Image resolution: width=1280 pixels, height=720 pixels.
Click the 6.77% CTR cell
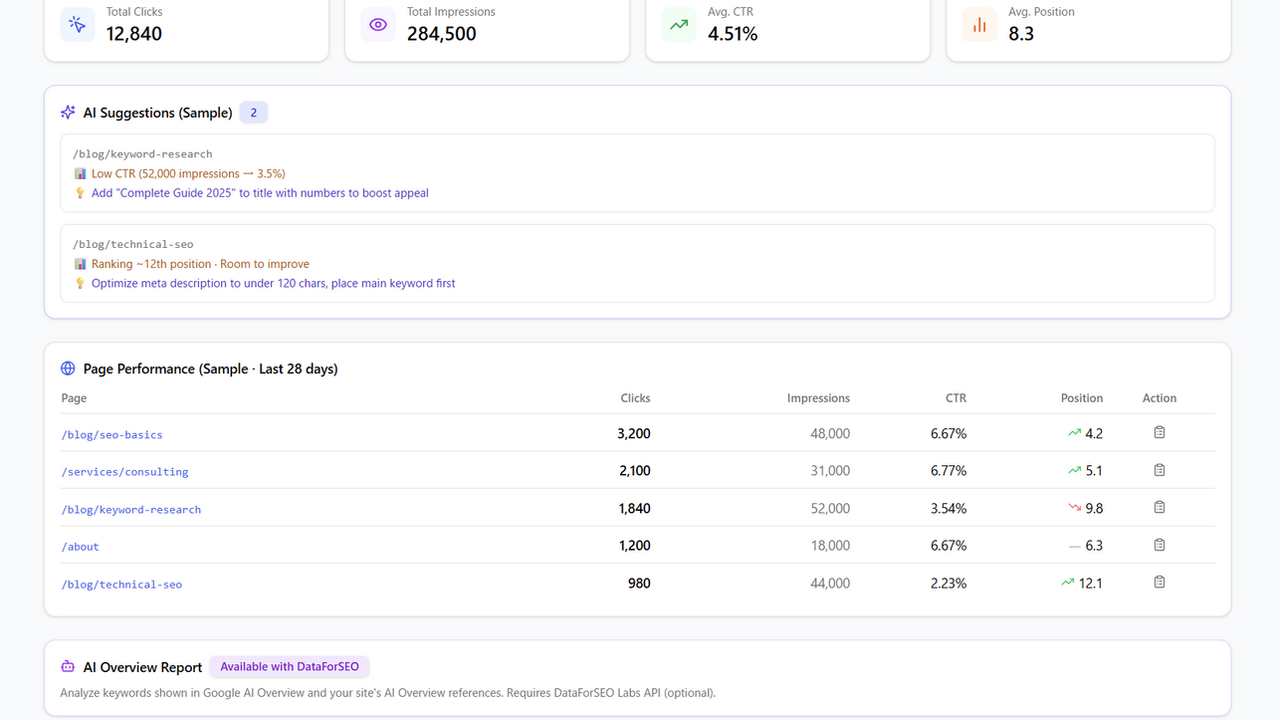[x=948, y=470]
